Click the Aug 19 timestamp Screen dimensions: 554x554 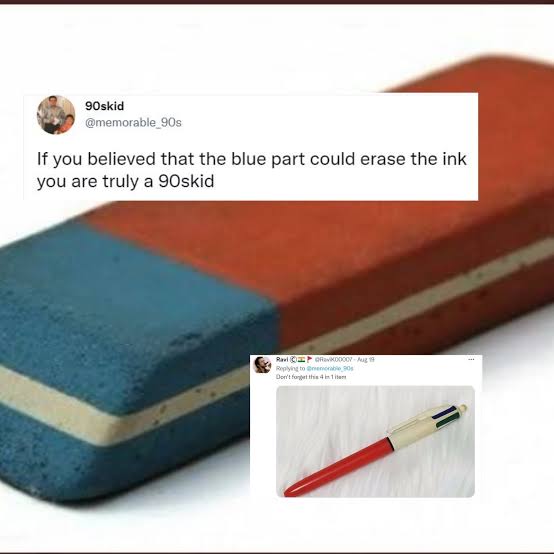[x=366, y=359]
